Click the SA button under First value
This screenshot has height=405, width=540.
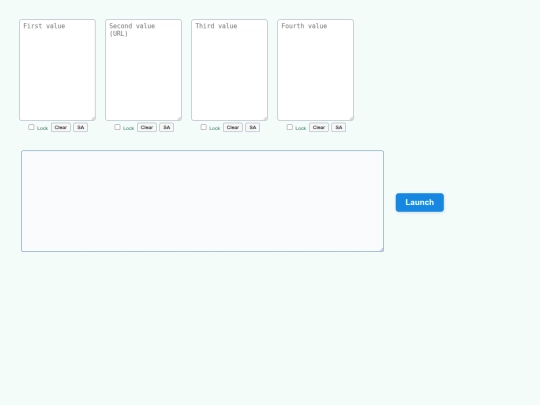81,127
